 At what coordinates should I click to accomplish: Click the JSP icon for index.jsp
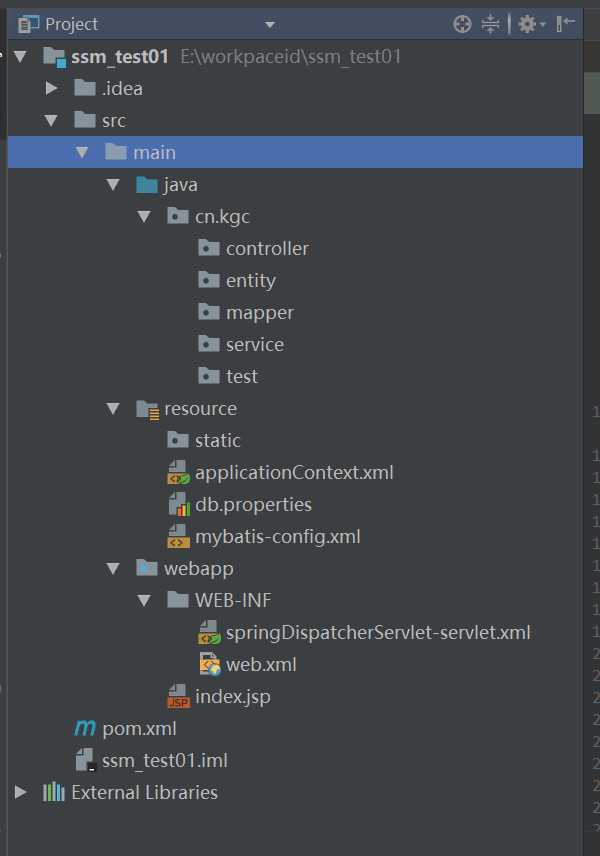[179, 697]
